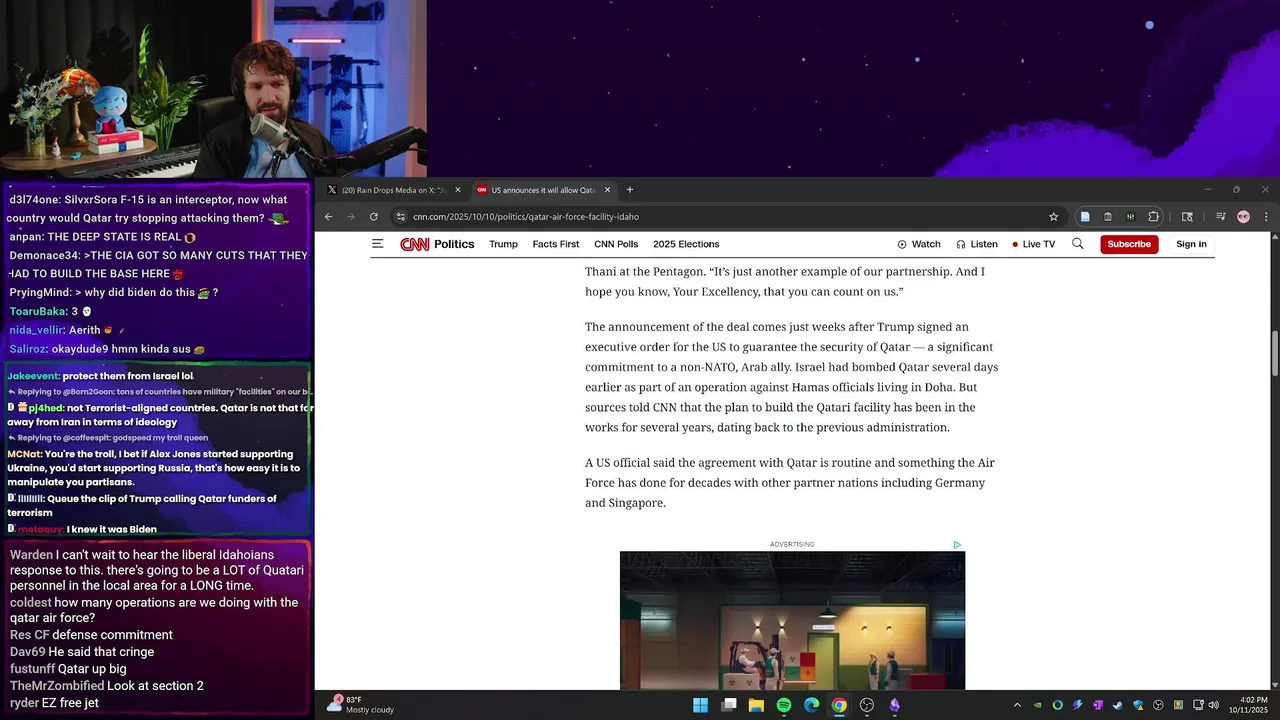The height and width of the screenshot is (720, 1280).
Task: Click the Sign in button
Action: click(x=1191, y=244)
